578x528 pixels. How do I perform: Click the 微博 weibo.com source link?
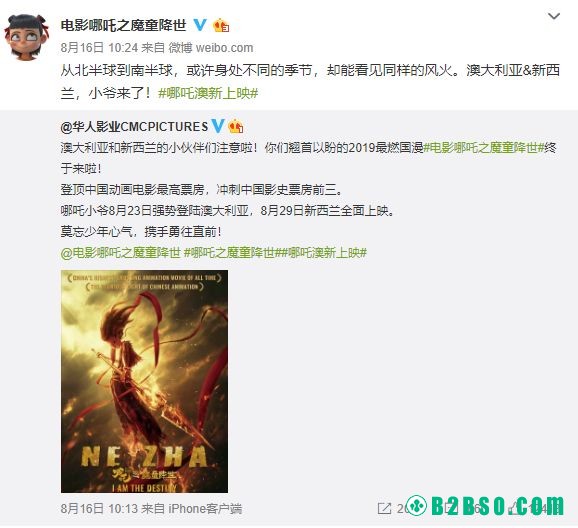pyautogui.click(x=211, y=48)
